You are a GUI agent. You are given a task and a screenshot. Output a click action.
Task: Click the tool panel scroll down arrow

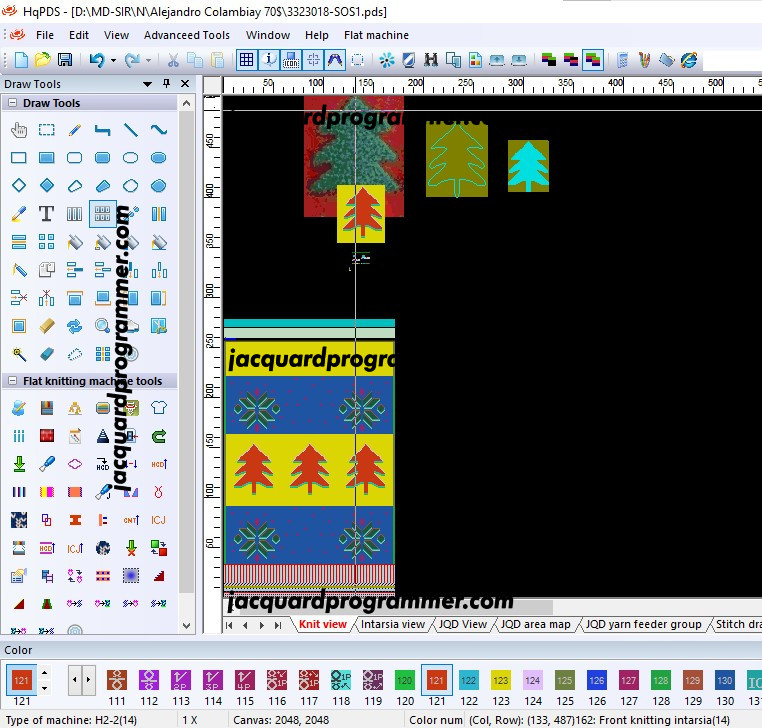point(187,626)
